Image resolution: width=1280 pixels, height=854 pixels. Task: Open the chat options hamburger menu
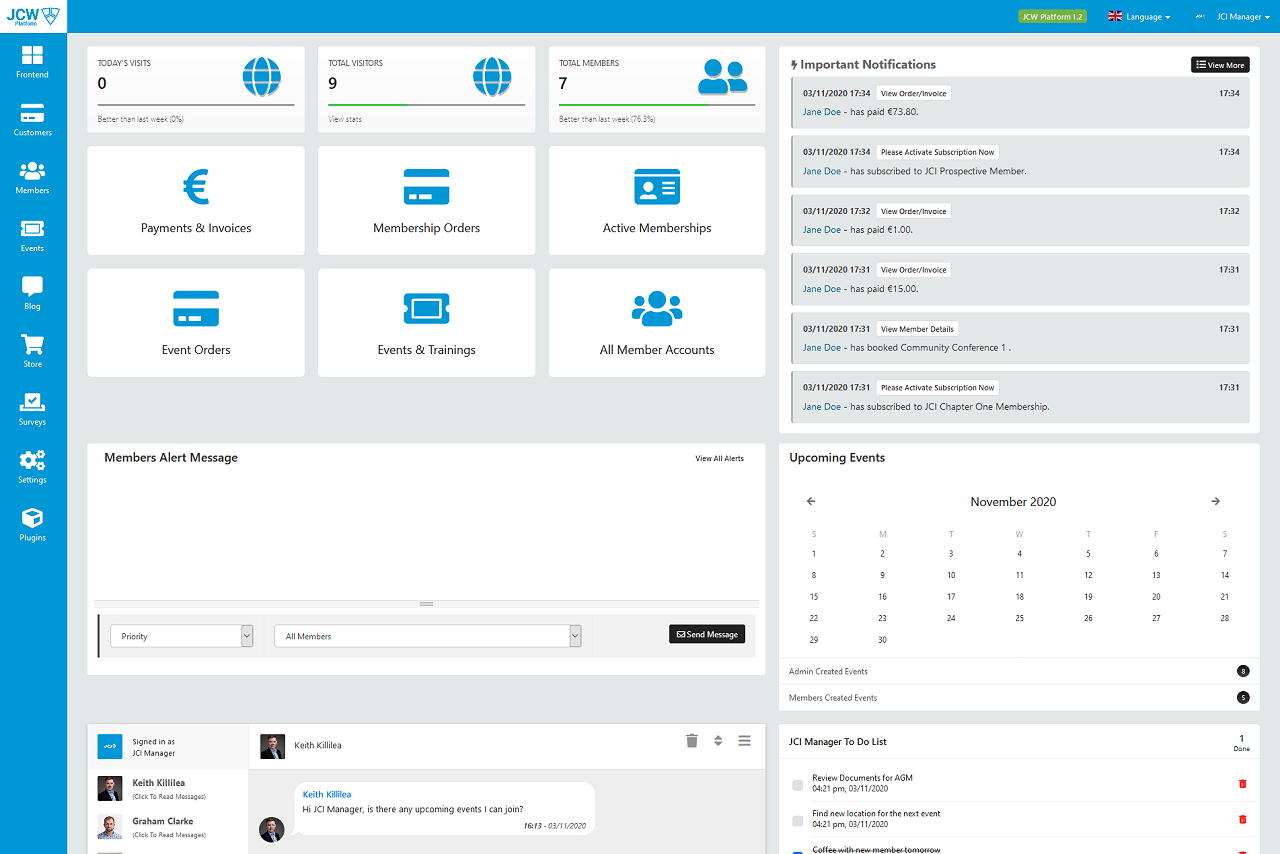click(744, 740)
